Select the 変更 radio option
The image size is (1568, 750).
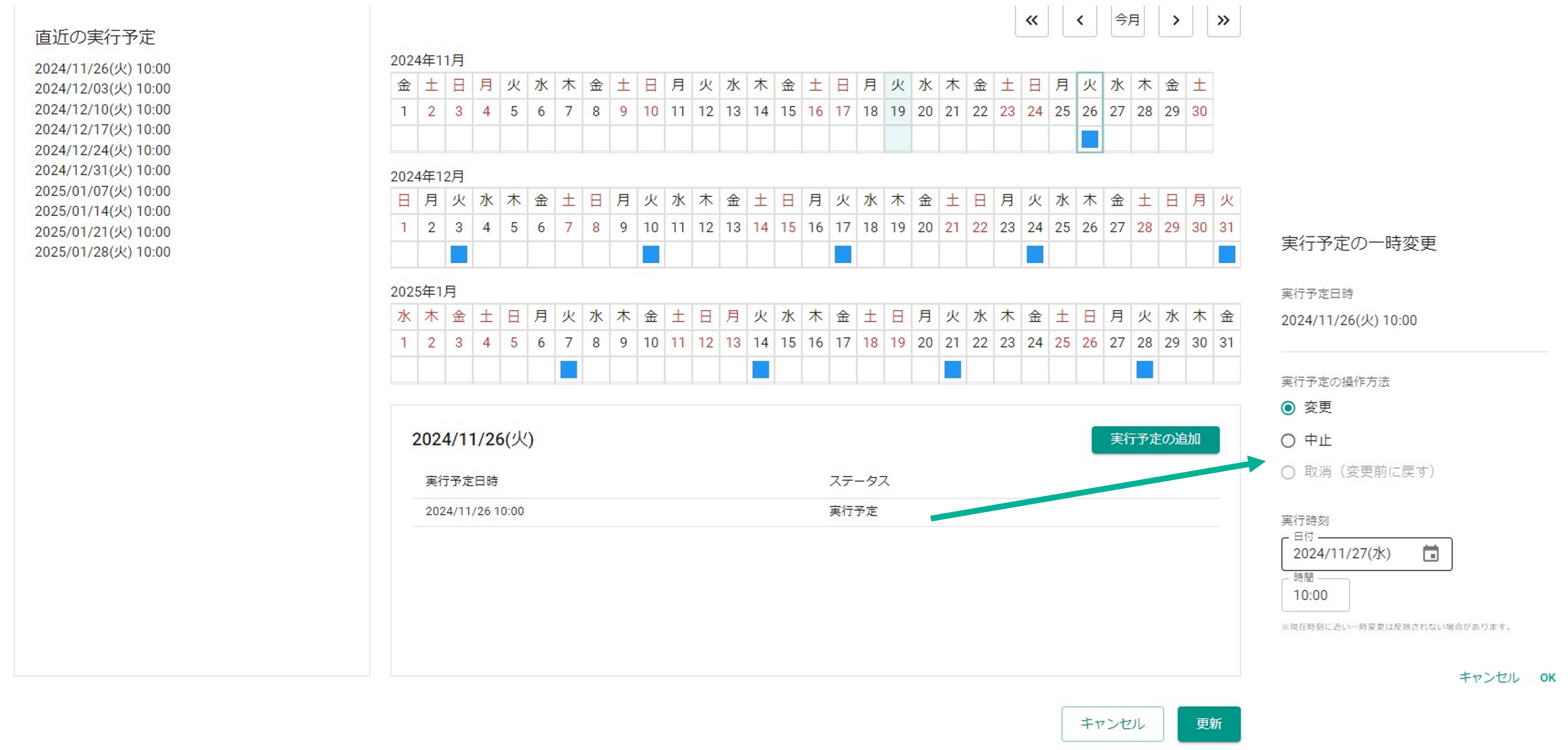pos(1288,408)
